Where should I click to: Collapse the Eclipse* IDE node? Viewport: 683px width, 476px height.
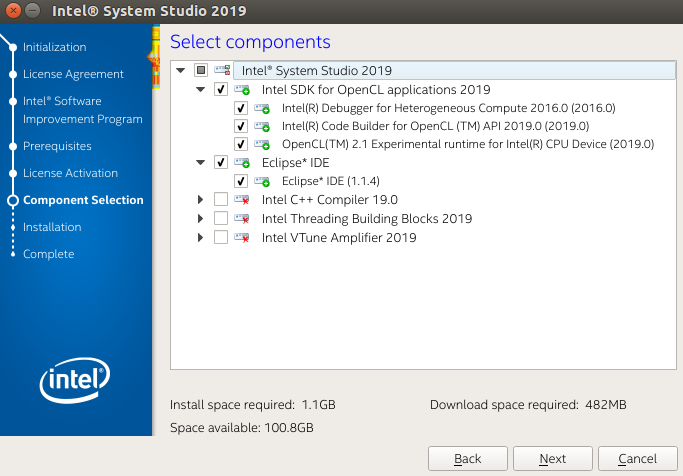200,163
